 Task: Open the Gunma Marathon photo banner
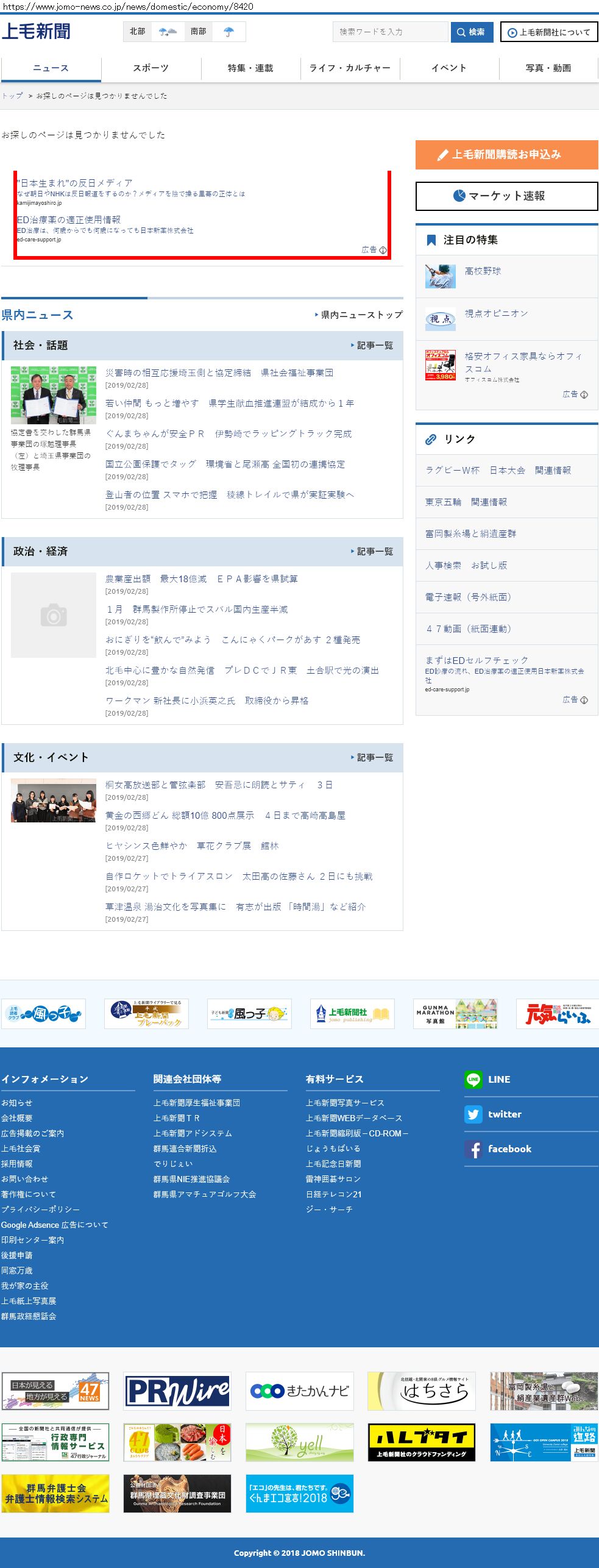pos(455,1014)
